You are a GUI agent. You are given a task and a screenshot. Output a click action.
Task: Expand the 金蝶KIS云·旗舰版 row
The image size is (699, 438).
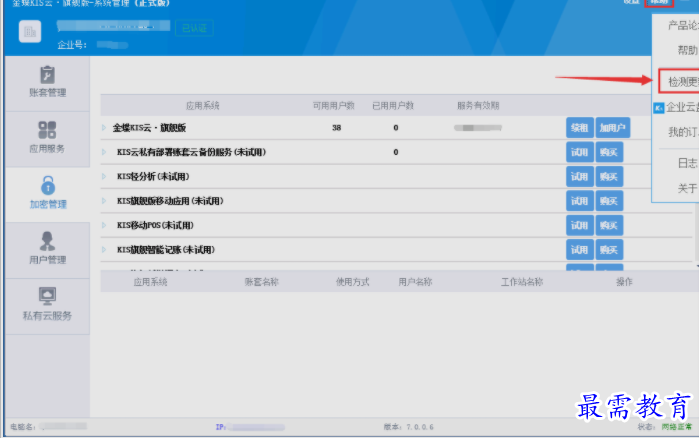tap(104, 128)
